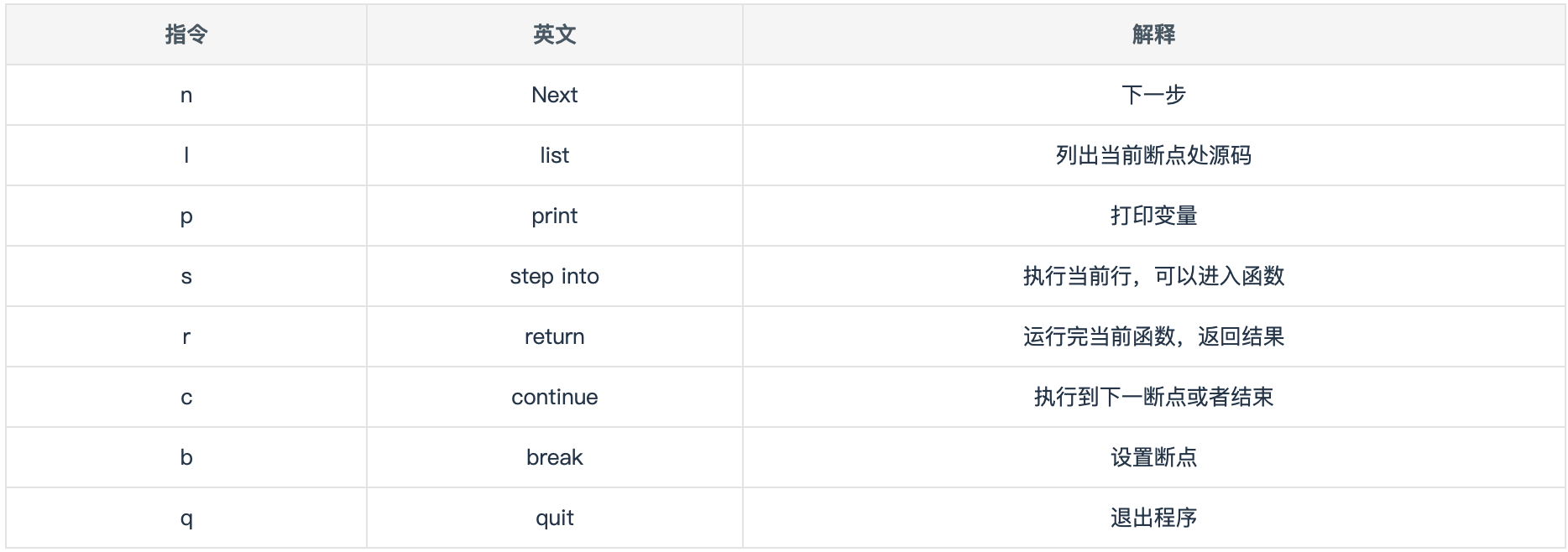
Task: Select the 'n' command cell
Action: point(186,95)
